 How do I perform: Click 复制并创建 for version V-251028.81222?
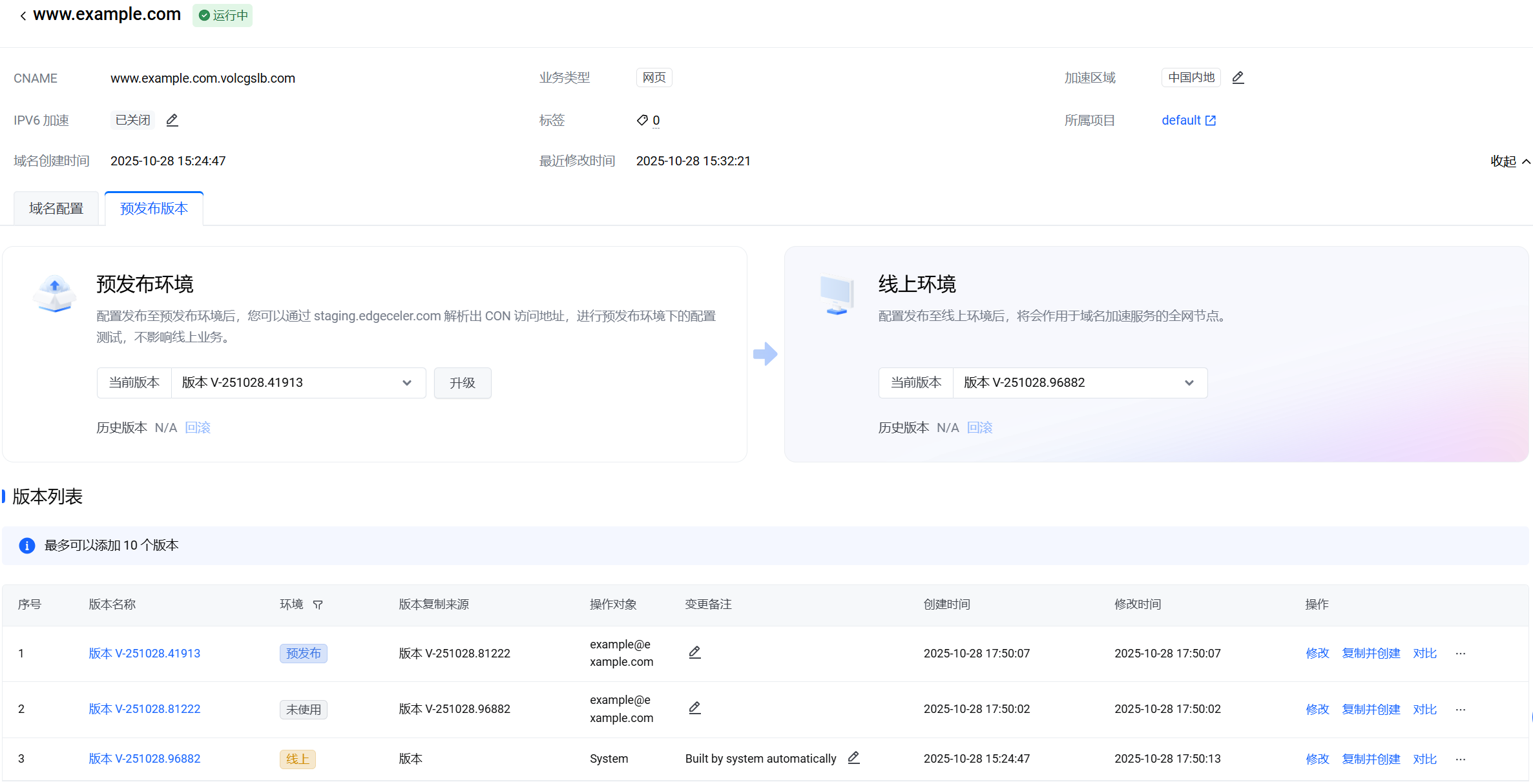tap(1371, 709)
